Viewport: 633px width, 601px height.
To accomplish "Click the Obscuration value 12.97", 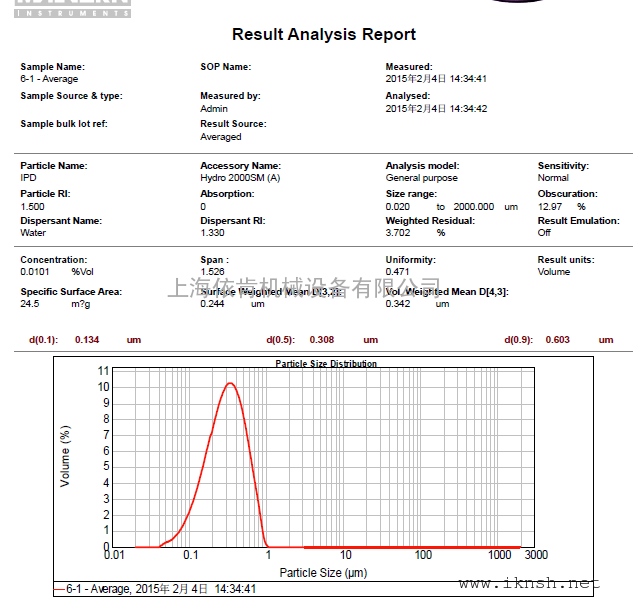I will click(x=551, y=206).
